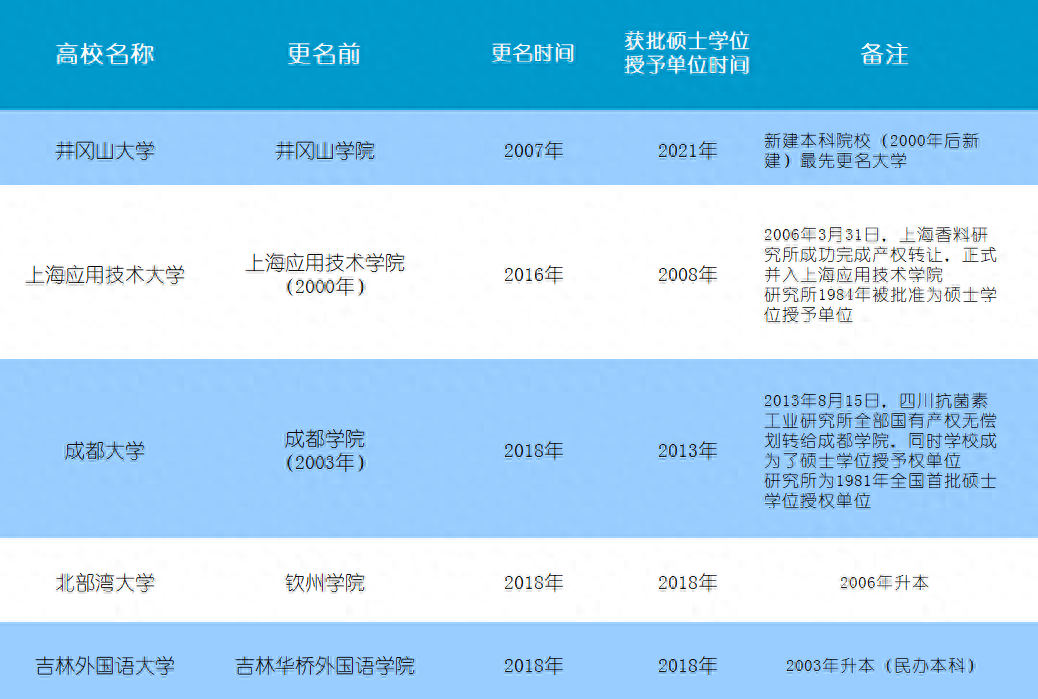This screenshot has height=699, width=1038.
Task: Select the 更名时间 column header
Action: [533, 54]
